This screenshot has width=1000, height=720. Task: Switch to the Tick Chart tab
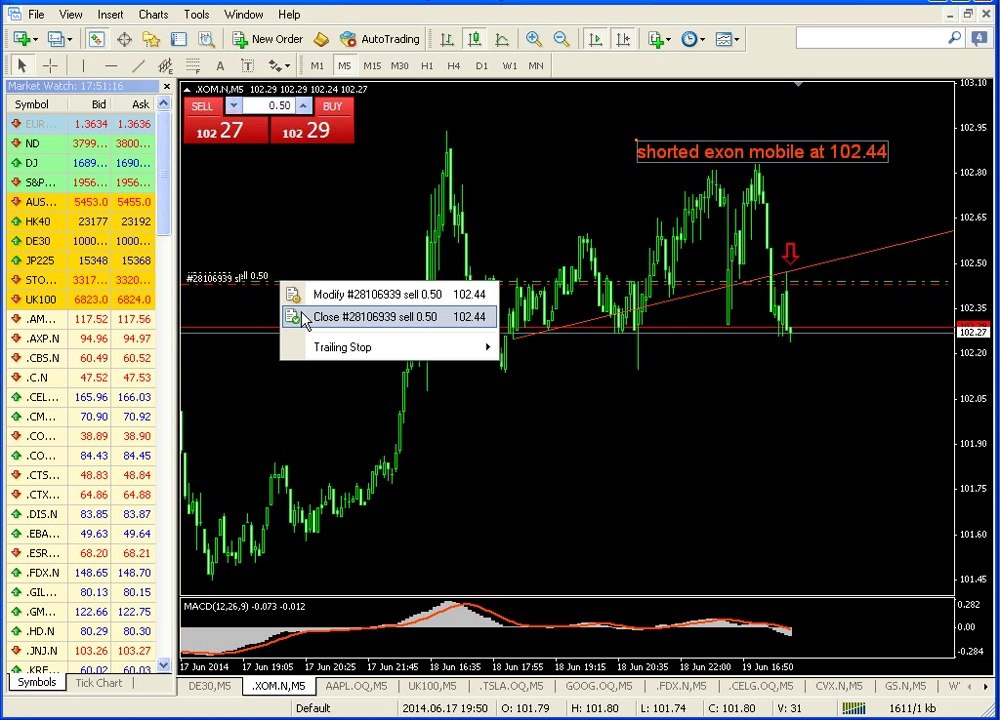[98, 683]
